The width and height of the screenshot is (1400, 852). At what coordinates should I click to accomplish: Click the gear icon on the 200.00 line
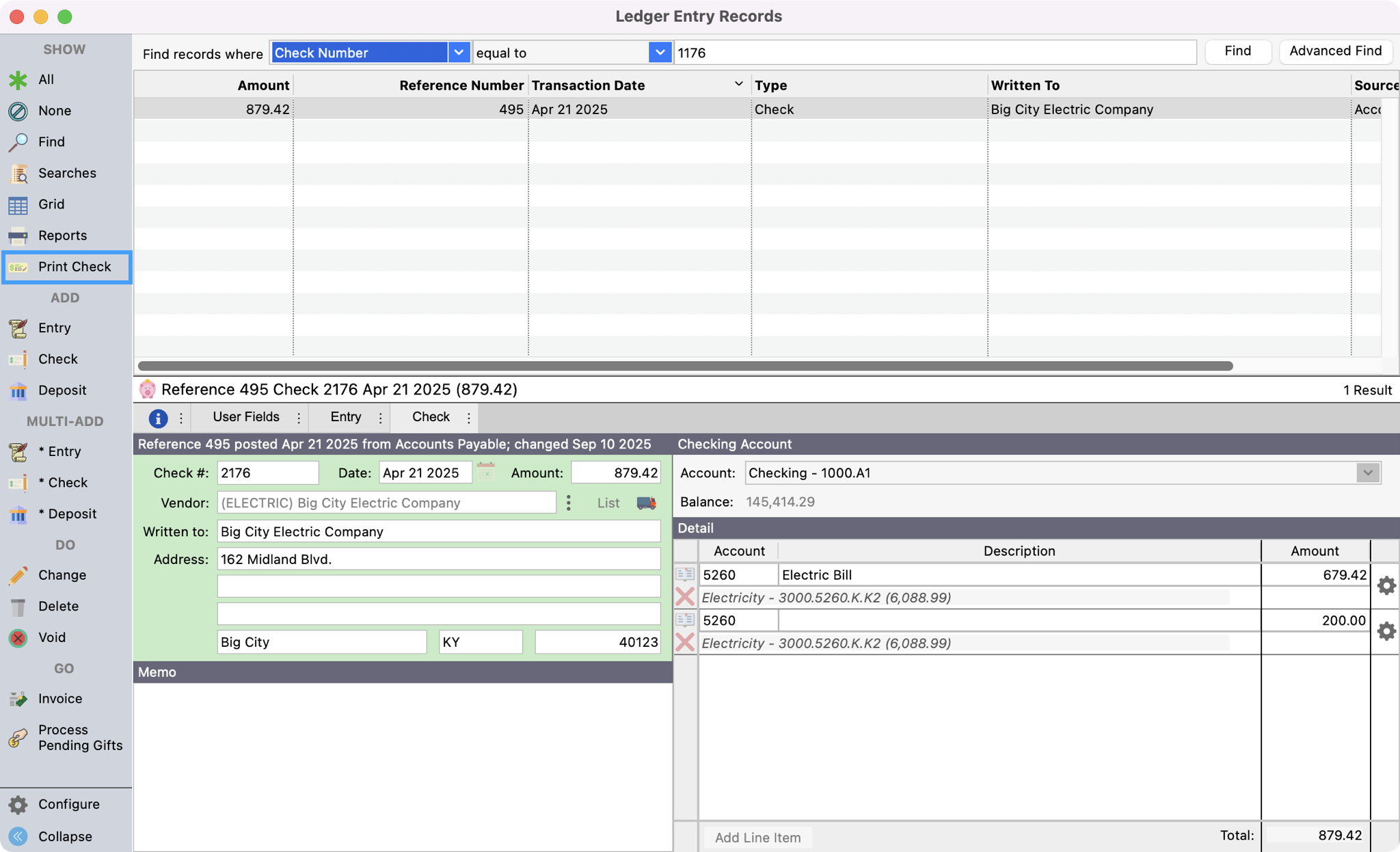pyautogui.click(x=1387, y=630)
